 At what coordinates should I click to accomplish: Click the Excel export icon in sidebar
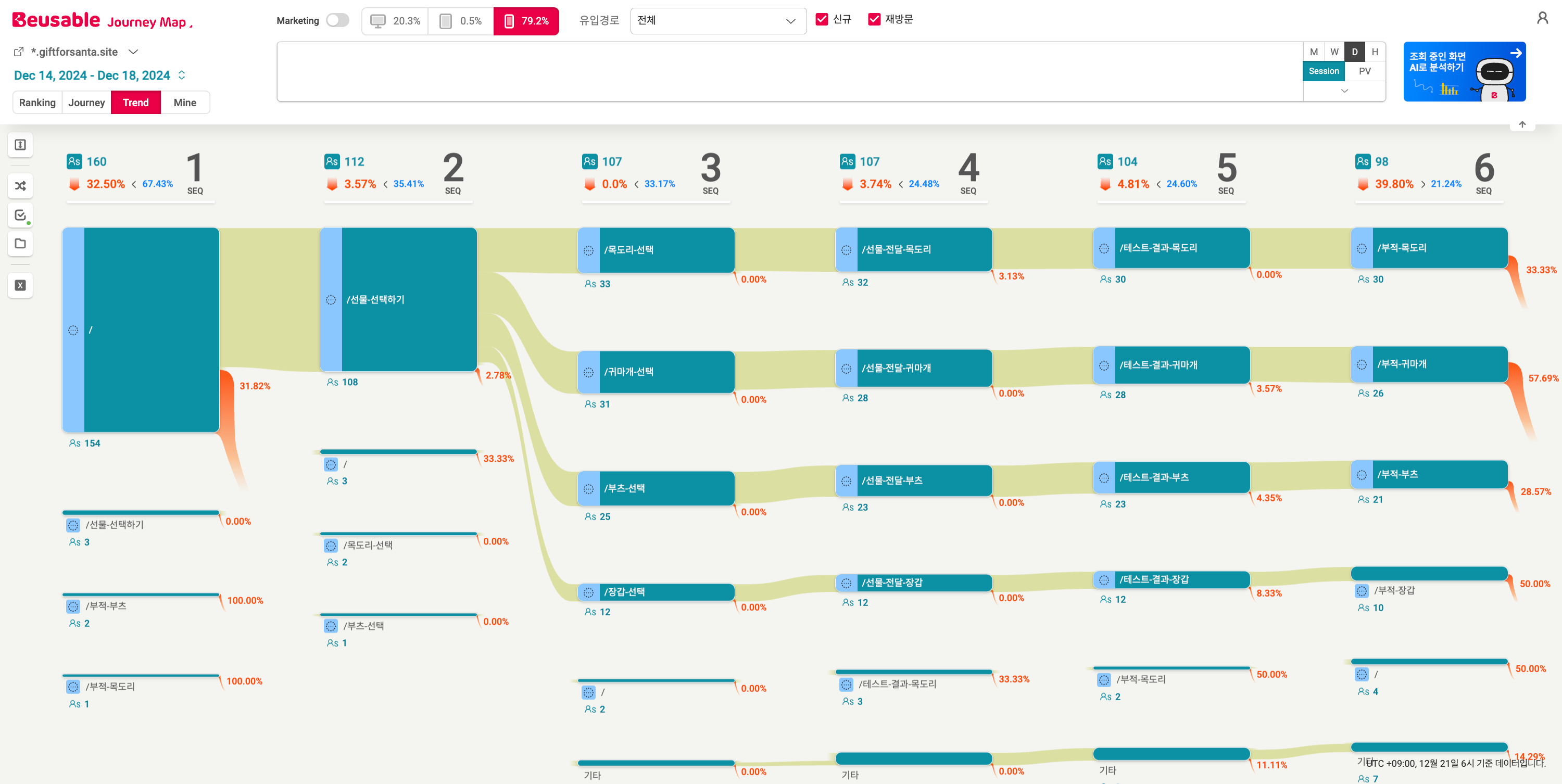click(x=20, y=285)
